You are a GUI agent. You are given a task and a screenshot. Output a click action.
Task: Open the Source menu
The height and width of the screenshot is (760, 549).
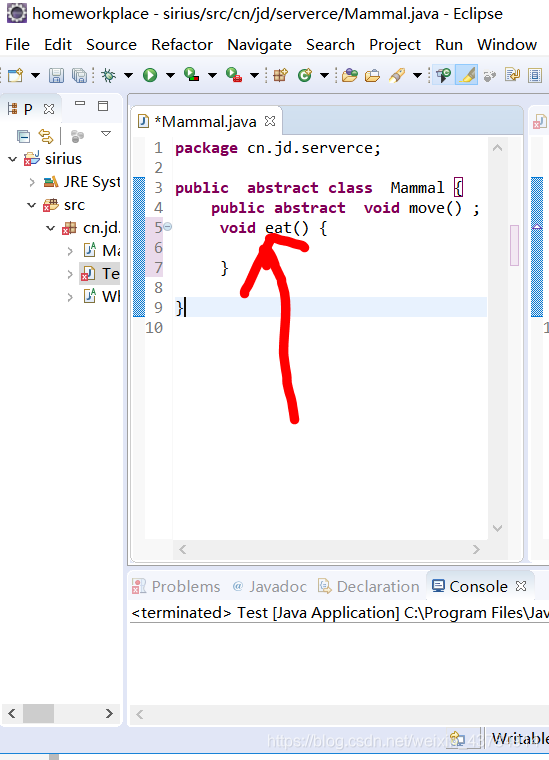point(111,45)
